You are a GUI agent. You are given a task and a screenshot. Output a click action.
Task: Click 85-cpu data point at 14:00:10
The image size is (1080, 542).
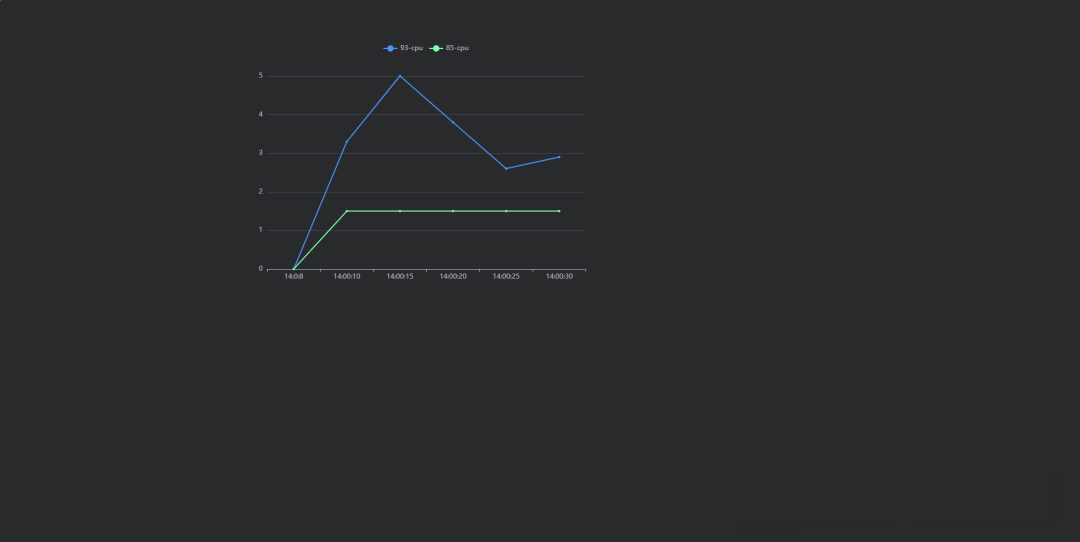point(347,211)
